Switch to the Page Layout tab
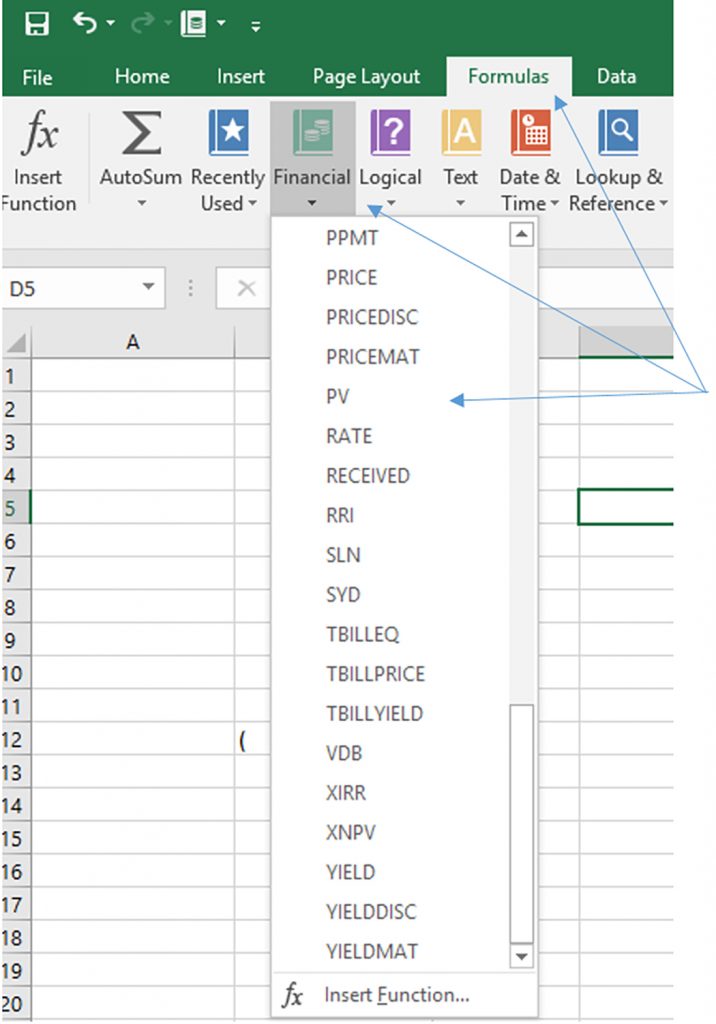This screenshot has height=1024, width=716. click(x=366, y=77)
